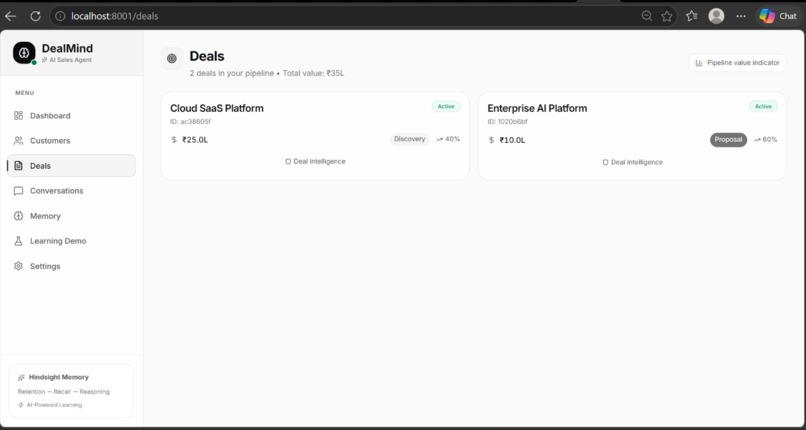Open Dashboard from the sidebar menu

71,116
